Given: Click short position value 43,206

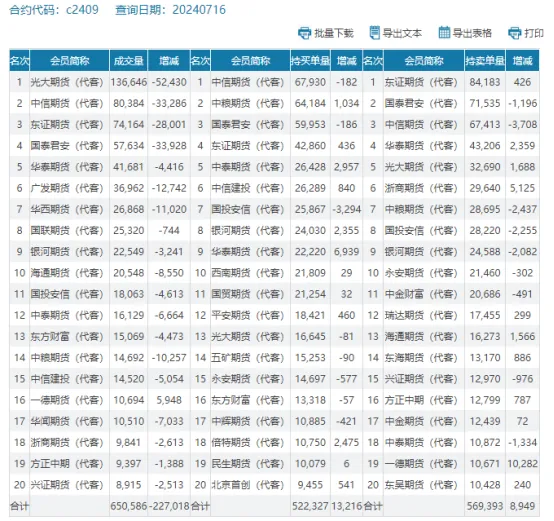Looking at the screenshot, I should (x=485, y=146).
